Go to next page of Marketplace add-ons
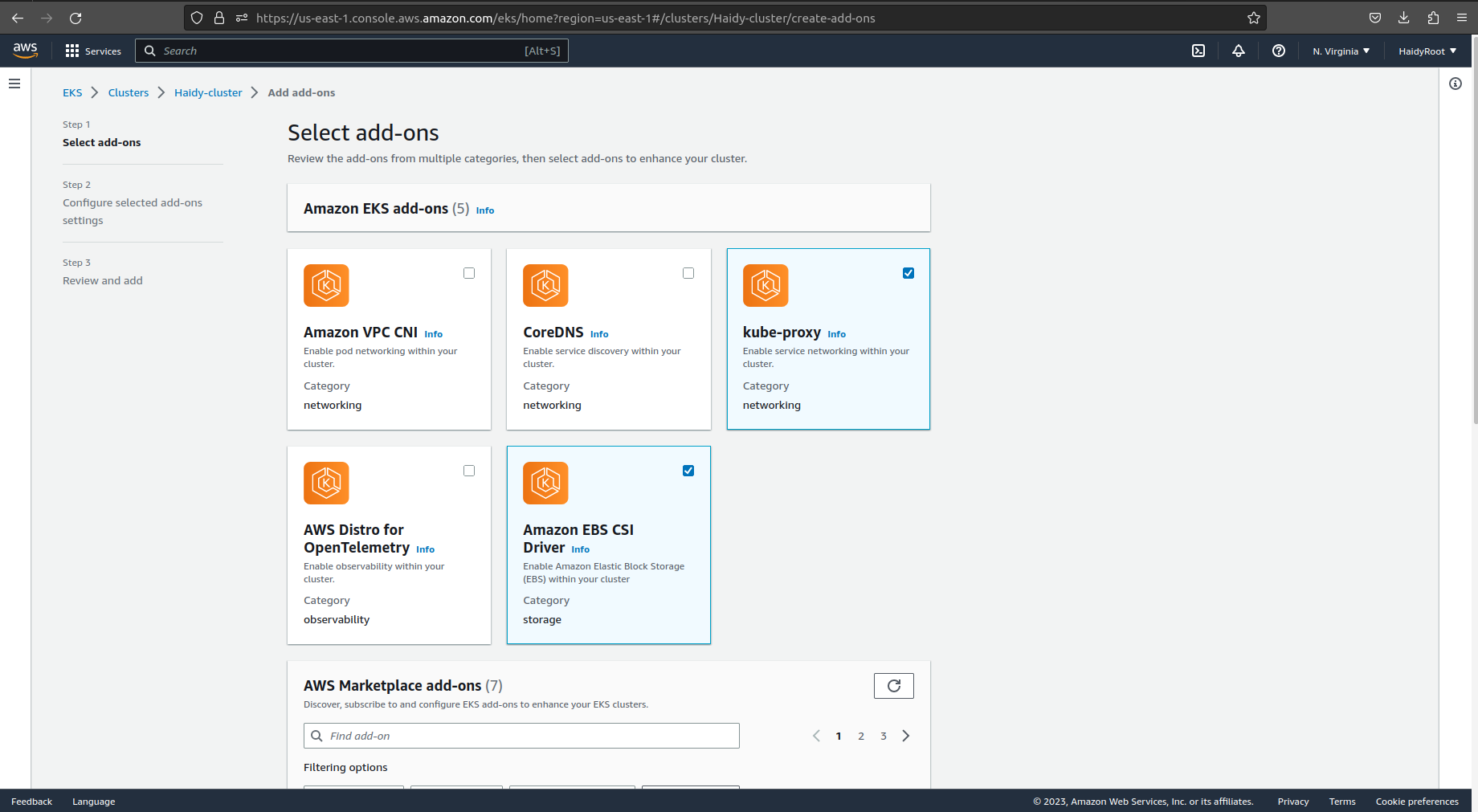Image resolution: width=1478 pixels, height=812 pixels. tap(906, 736)
